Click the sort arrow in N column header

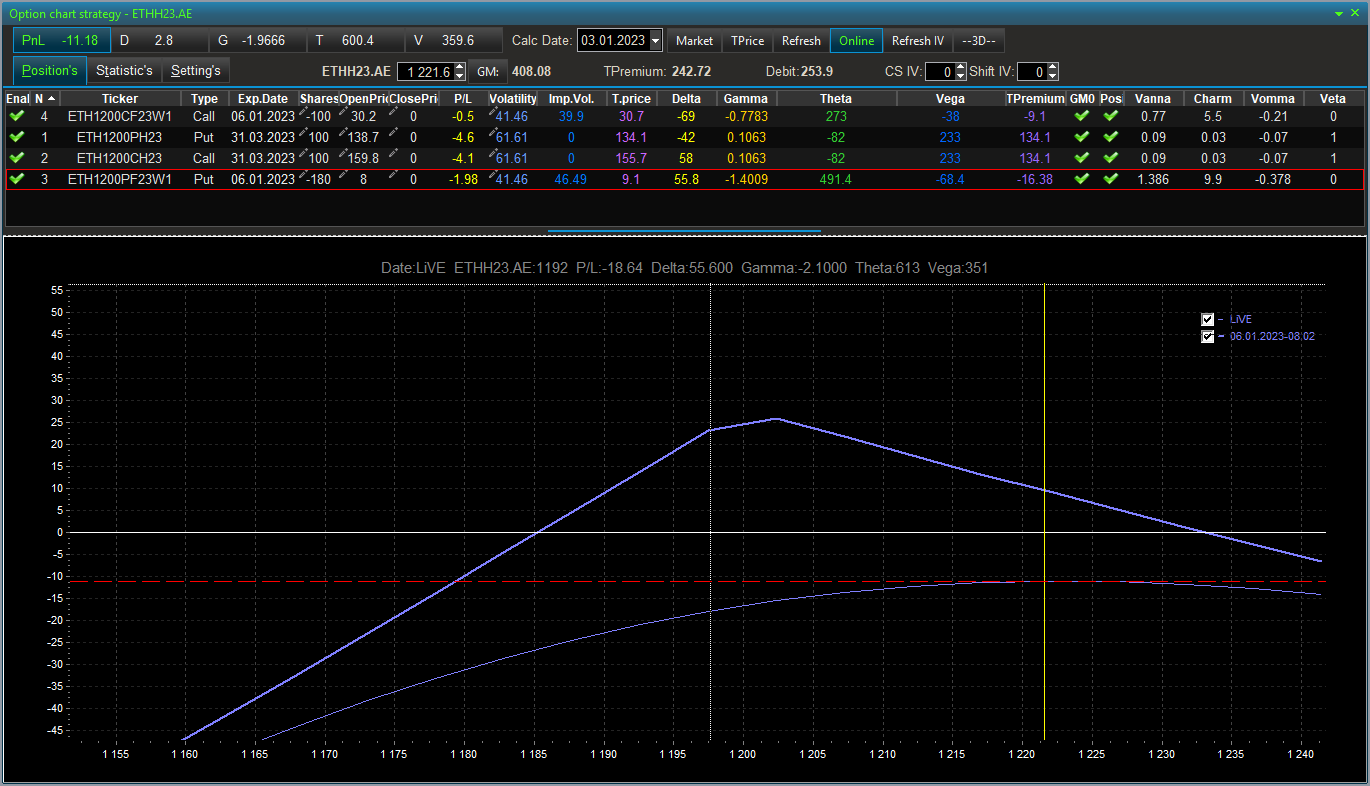pyautogui.click(x=51, y=98)
